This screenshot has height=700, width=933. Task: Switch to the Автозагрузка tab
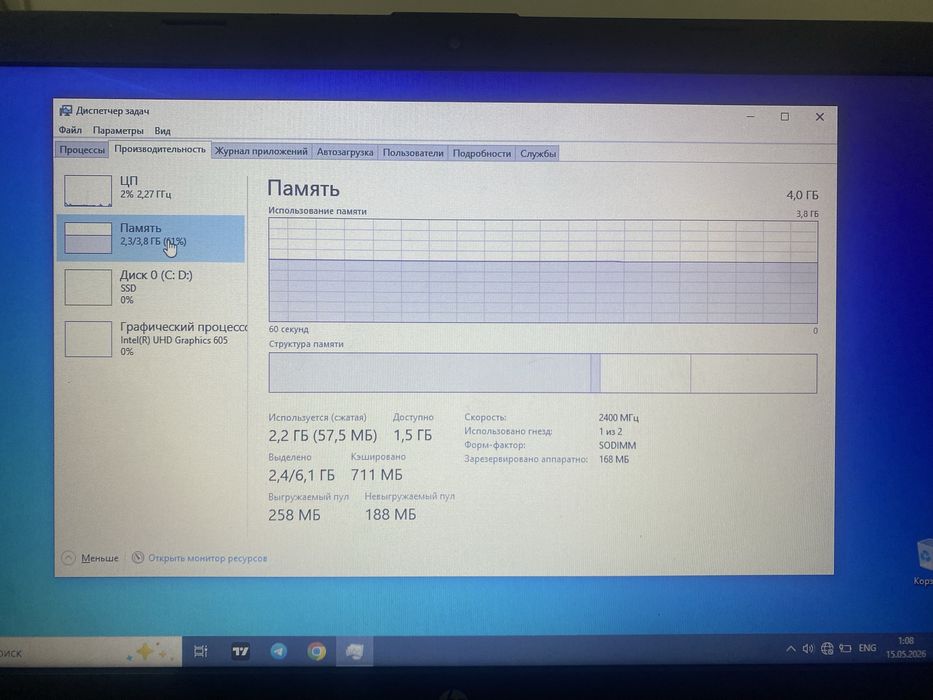point(345,152)
